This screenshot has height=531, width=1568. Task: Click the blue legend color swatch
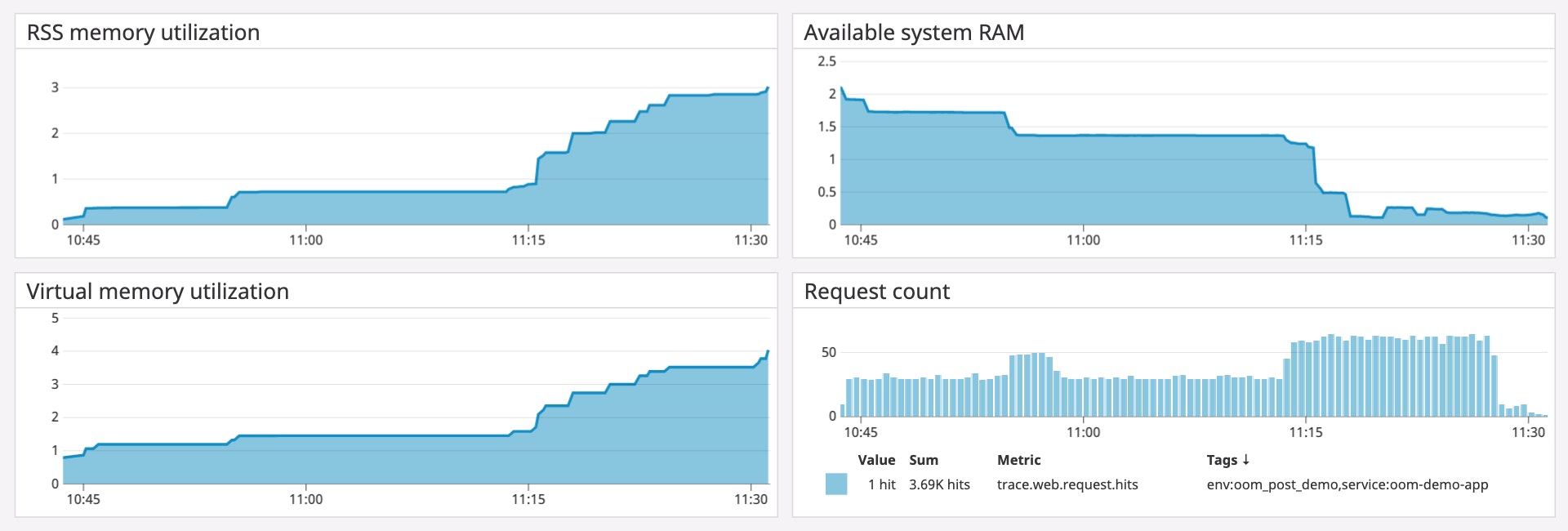pos(836,484)
